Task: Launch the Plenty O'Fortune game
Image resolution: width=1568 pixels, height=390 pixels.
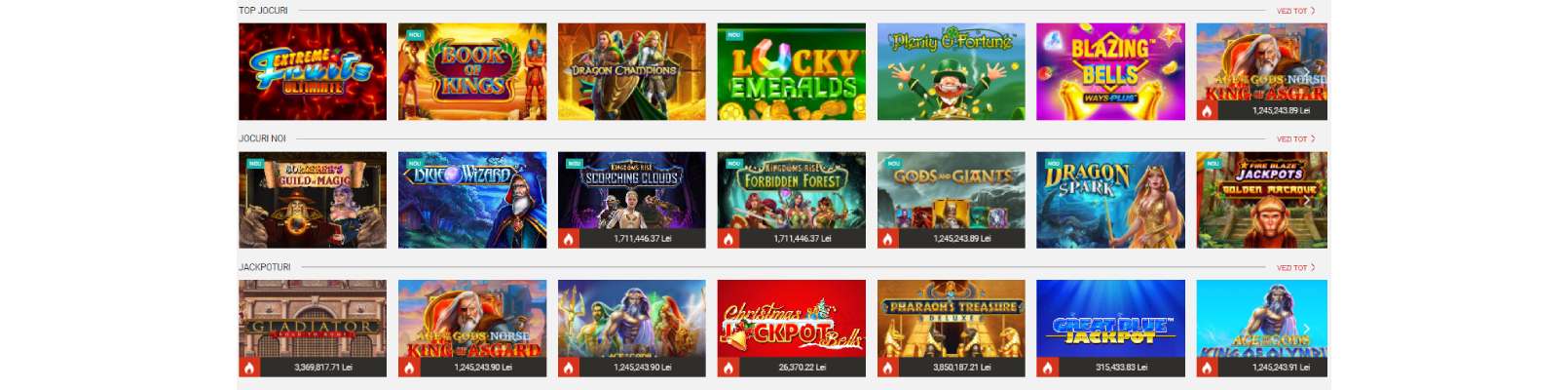Action: click(x=952, y=72)
